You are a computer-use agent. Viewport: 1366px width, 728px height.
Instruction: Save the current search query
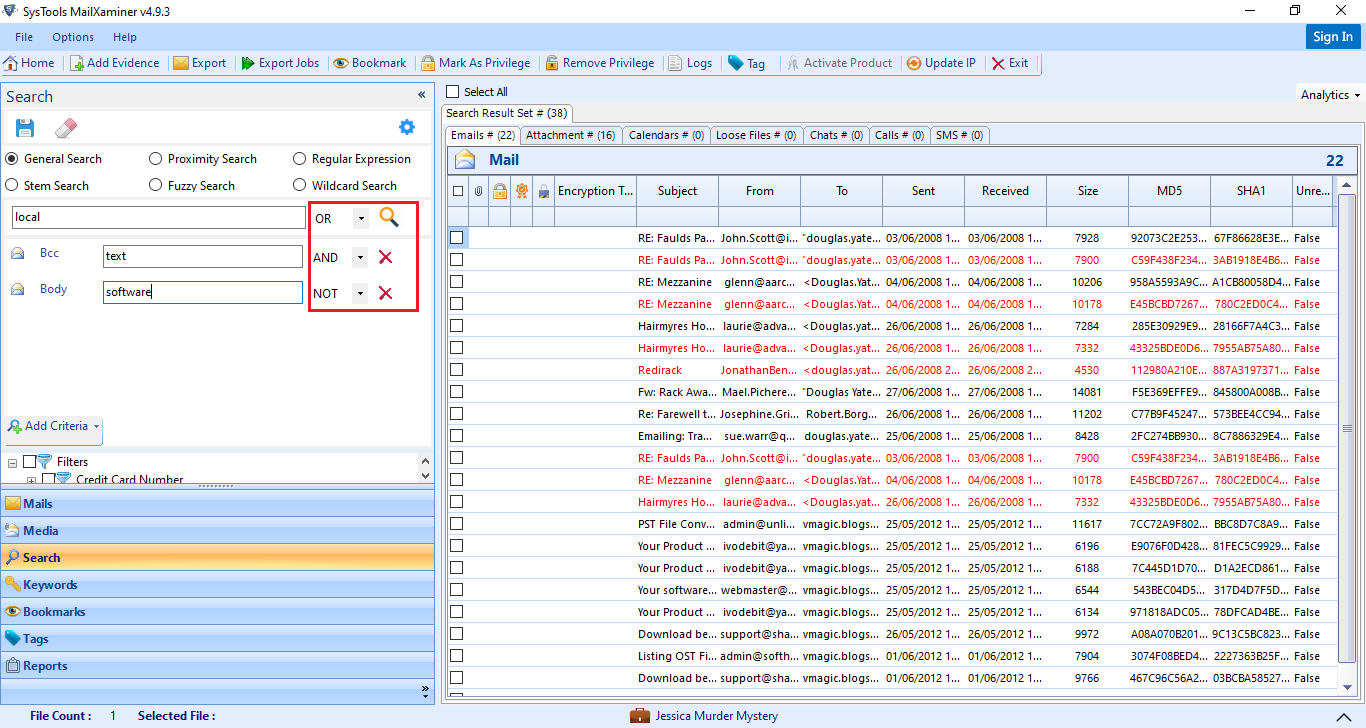(25, 127)
